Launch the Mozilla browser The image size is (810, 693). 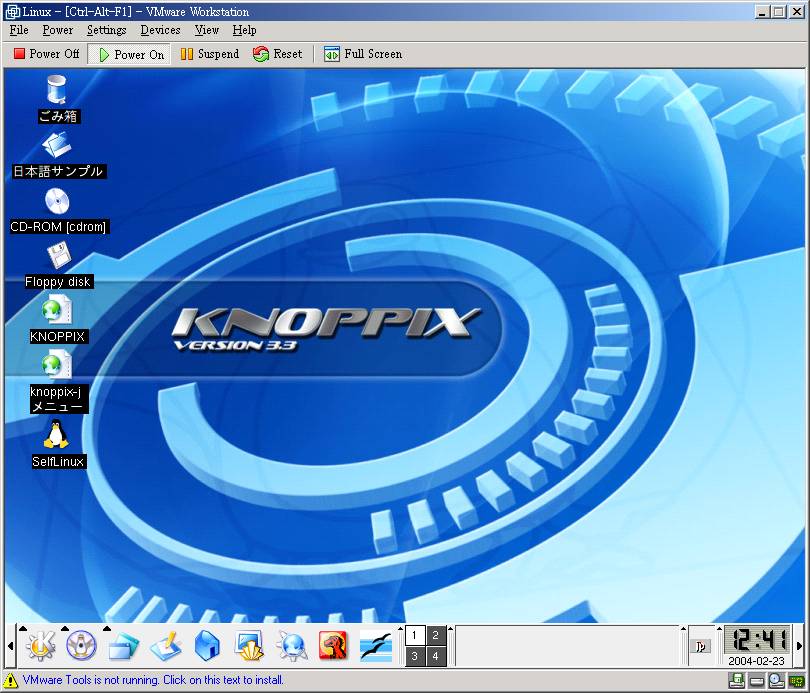tap(333, 645)
